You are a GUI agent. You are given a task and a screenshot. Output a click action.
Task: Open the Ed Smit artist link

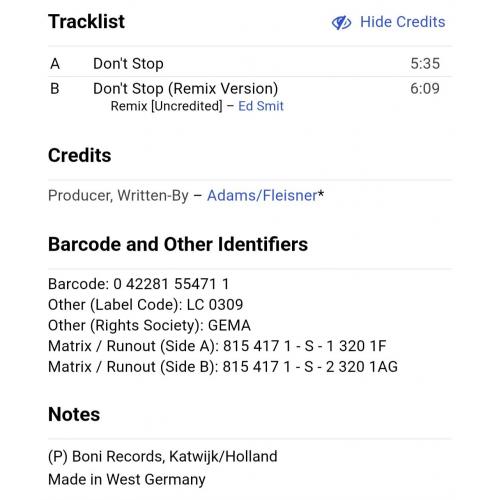261,106
